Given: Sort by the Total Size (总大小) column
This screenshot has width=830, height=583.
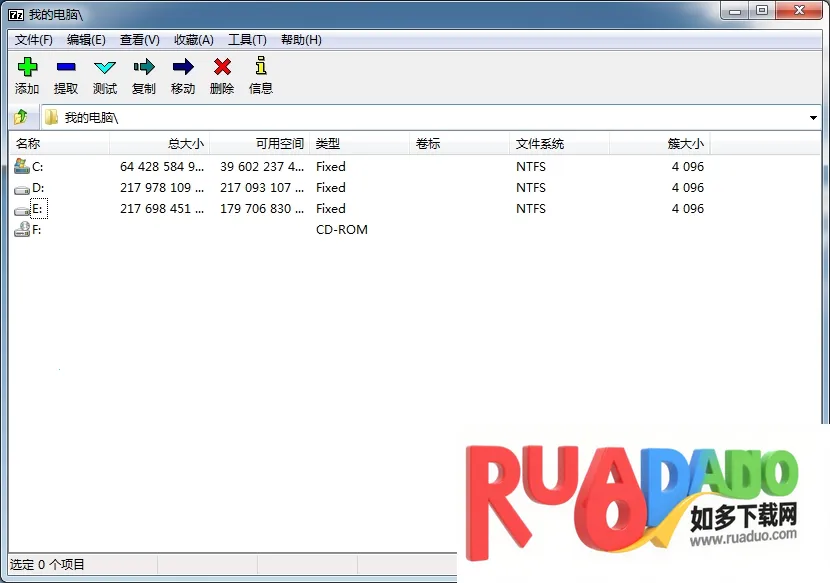Looking at the screenshot, I should coord(160,144).
